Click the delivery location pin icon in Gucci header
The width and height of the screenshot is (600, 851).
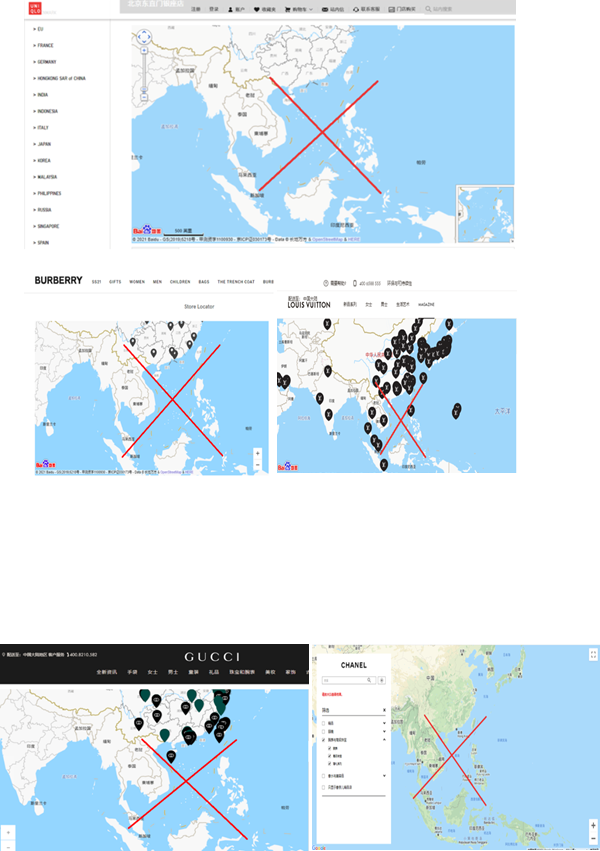pos(3,655)
